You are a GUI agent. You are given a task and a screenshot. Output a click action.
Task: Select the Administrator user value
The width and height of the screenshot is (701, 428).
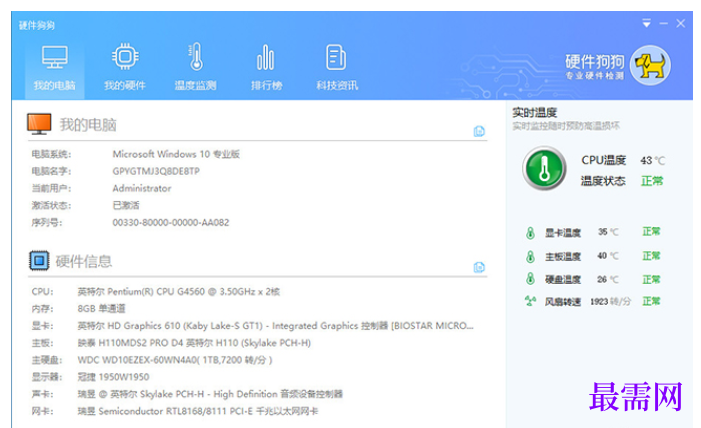142,188
